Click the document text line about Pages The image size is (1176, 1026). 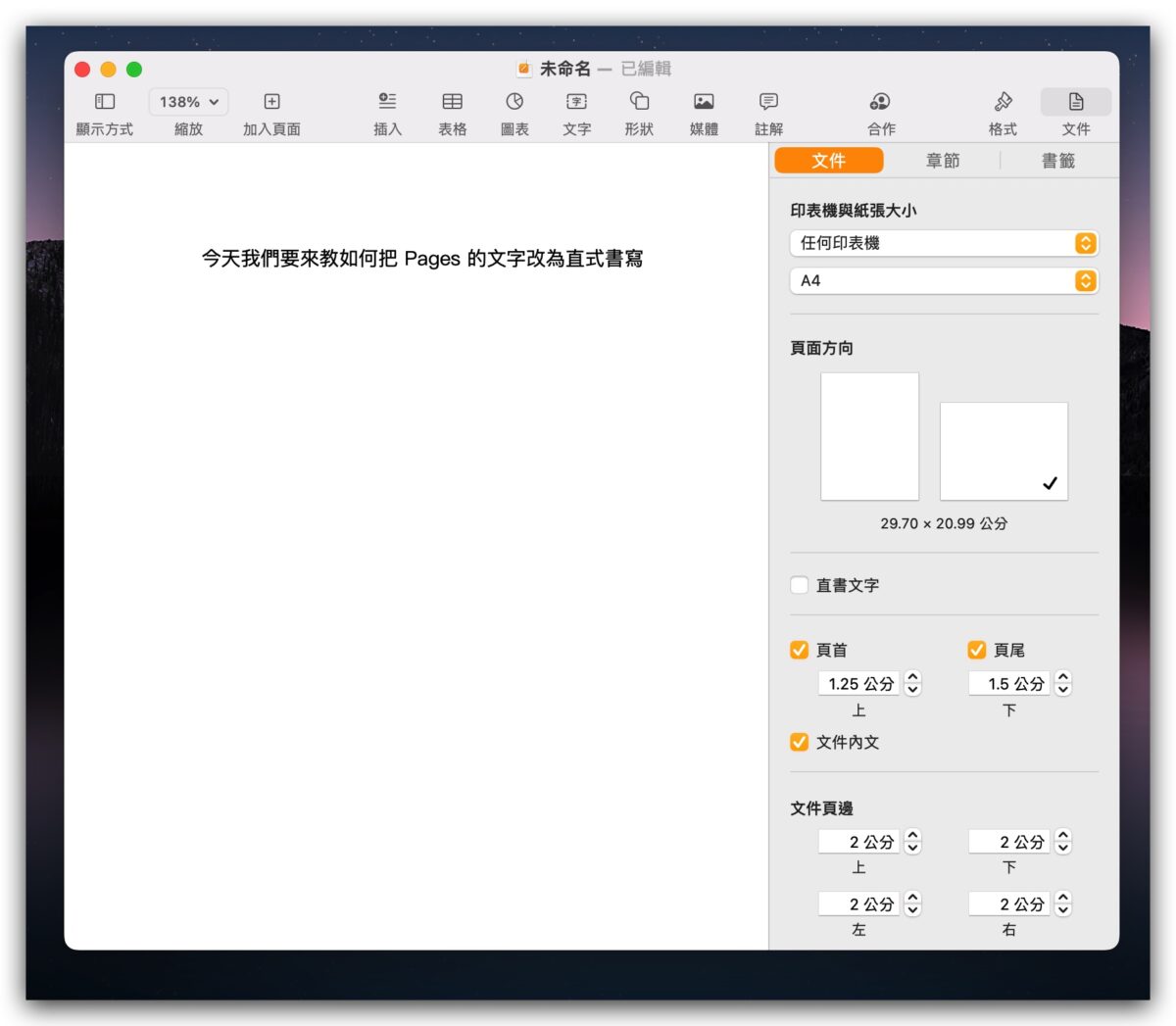click(422, 259)
